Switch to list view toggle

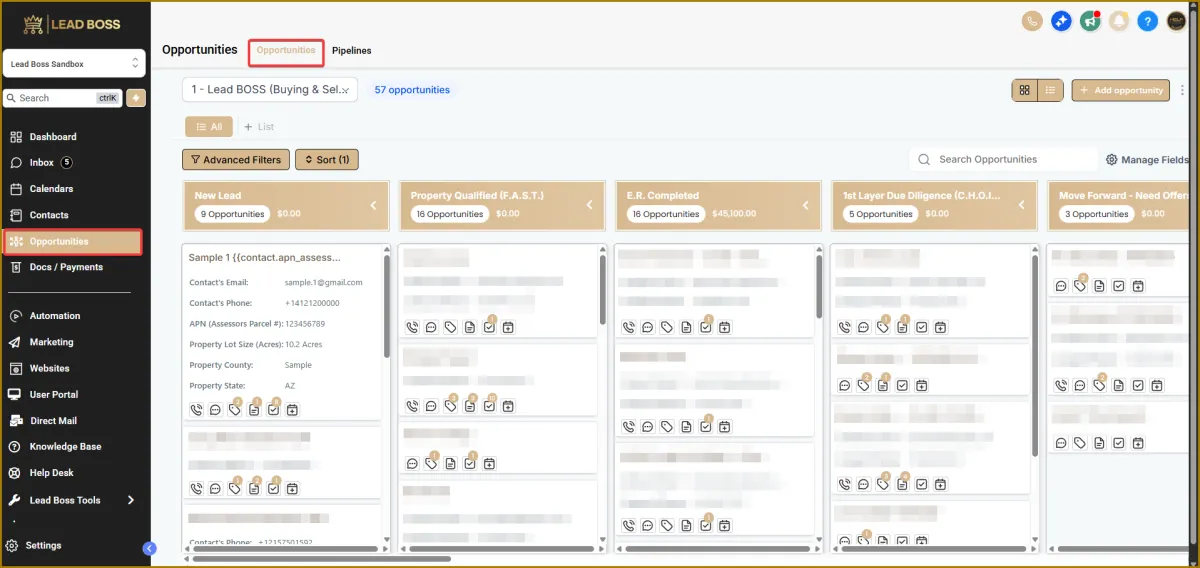[x=1050, y=90]
